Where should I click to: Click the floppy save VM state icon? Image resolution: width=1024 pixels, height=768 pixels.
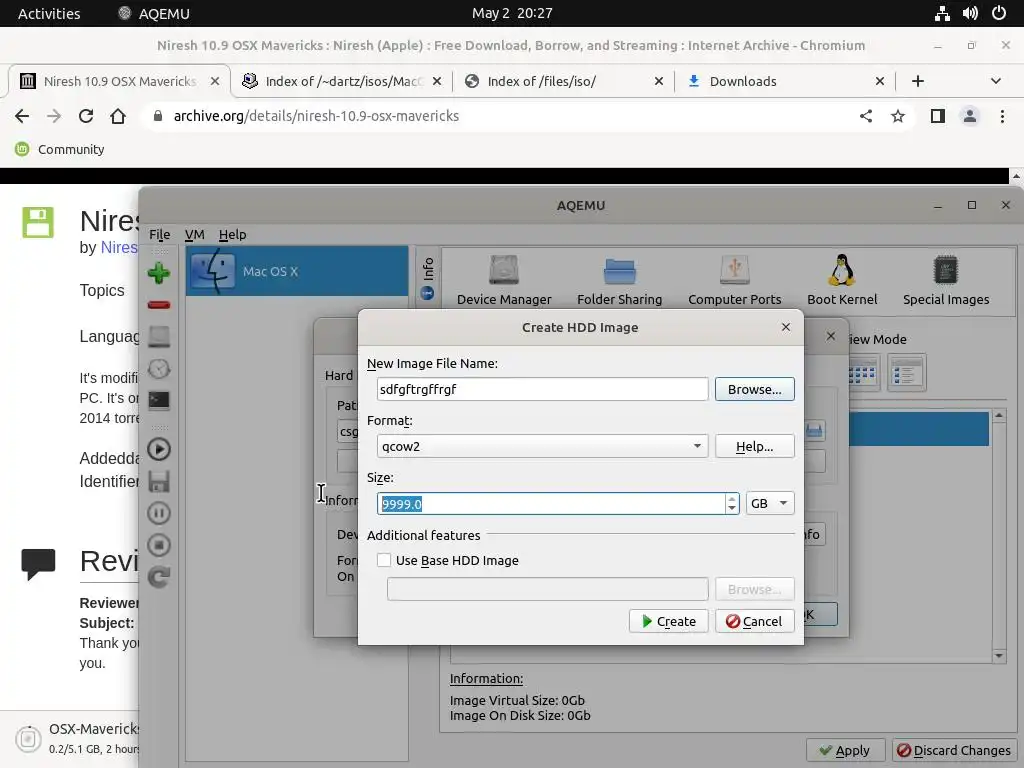point(159,481)
